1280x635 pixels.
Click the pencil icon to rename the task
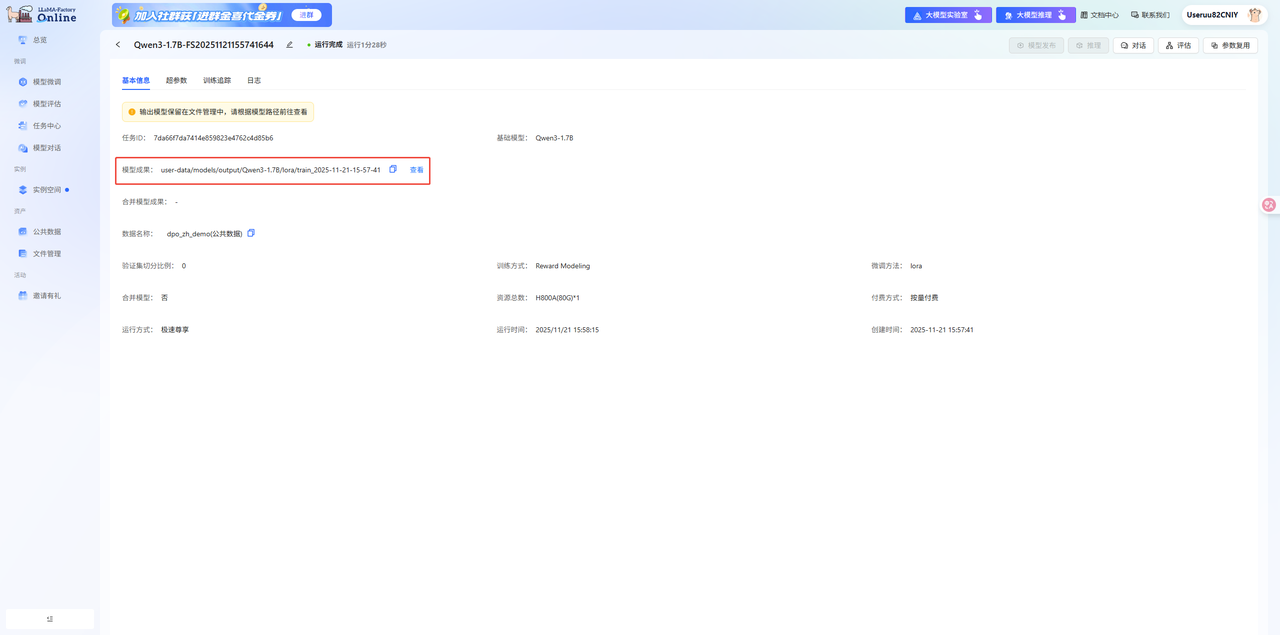290,45
